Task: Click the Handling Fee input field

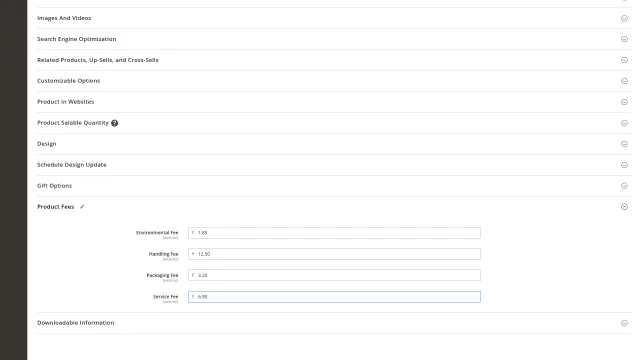Action: [x=334, y=254]
